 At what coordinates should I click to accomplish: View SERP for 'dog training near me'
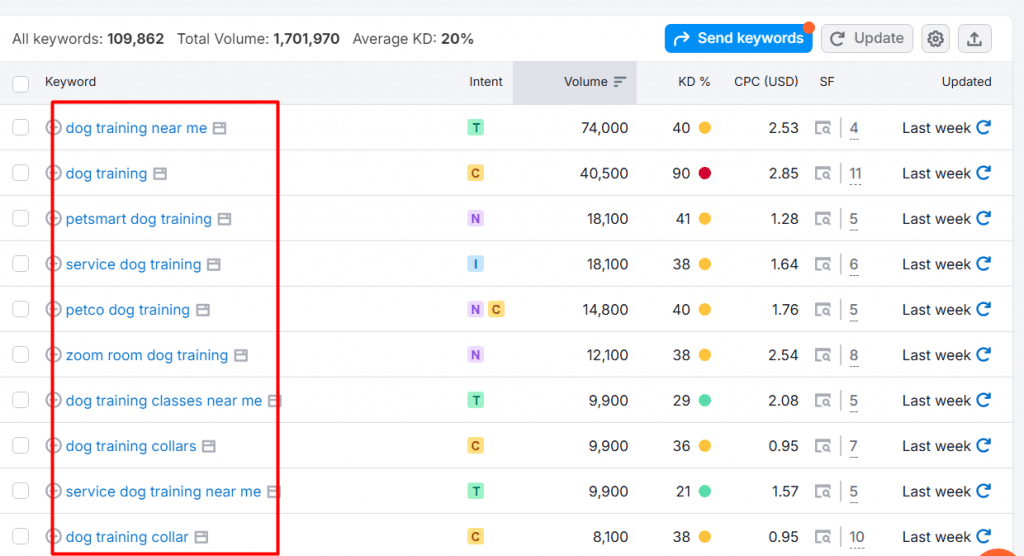point(823,128)
